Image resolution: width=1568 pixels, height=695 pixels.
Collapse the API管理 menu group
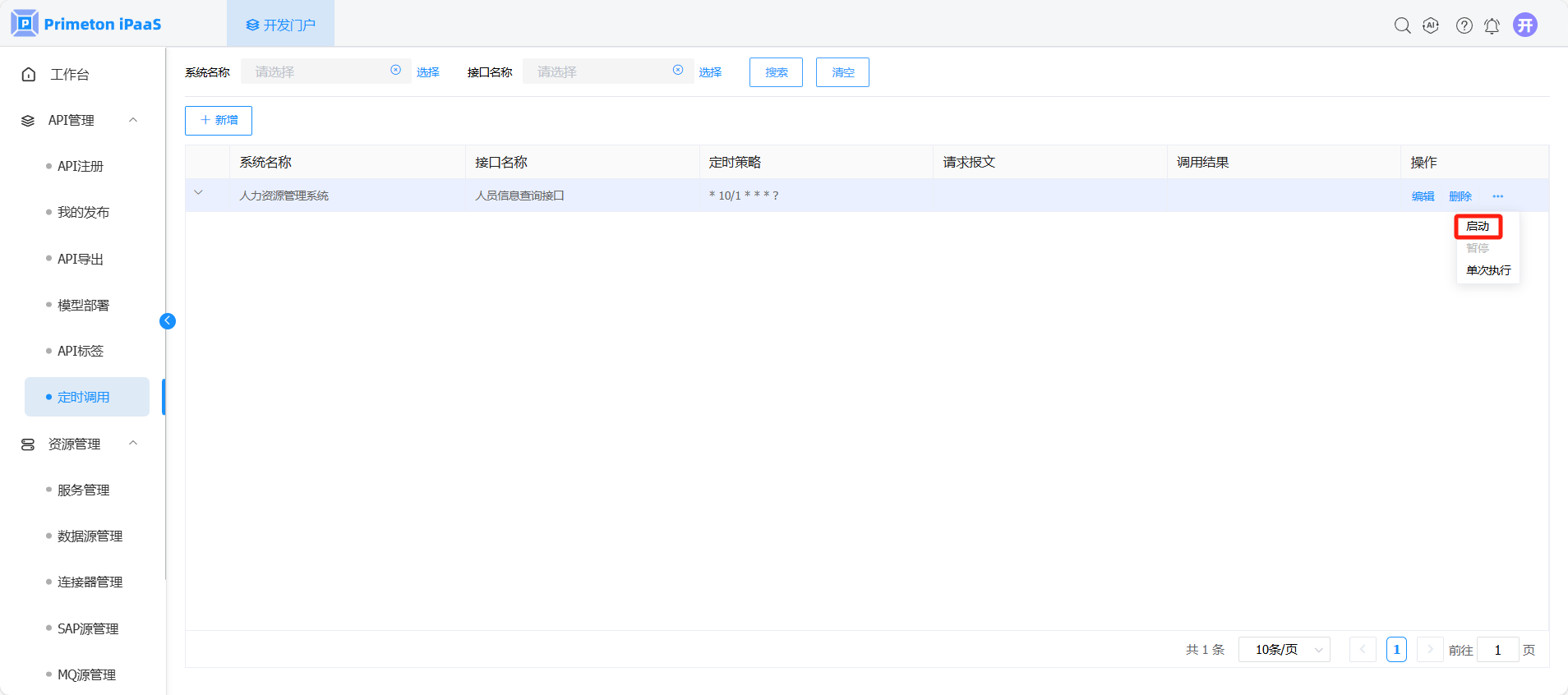(133, 120)
